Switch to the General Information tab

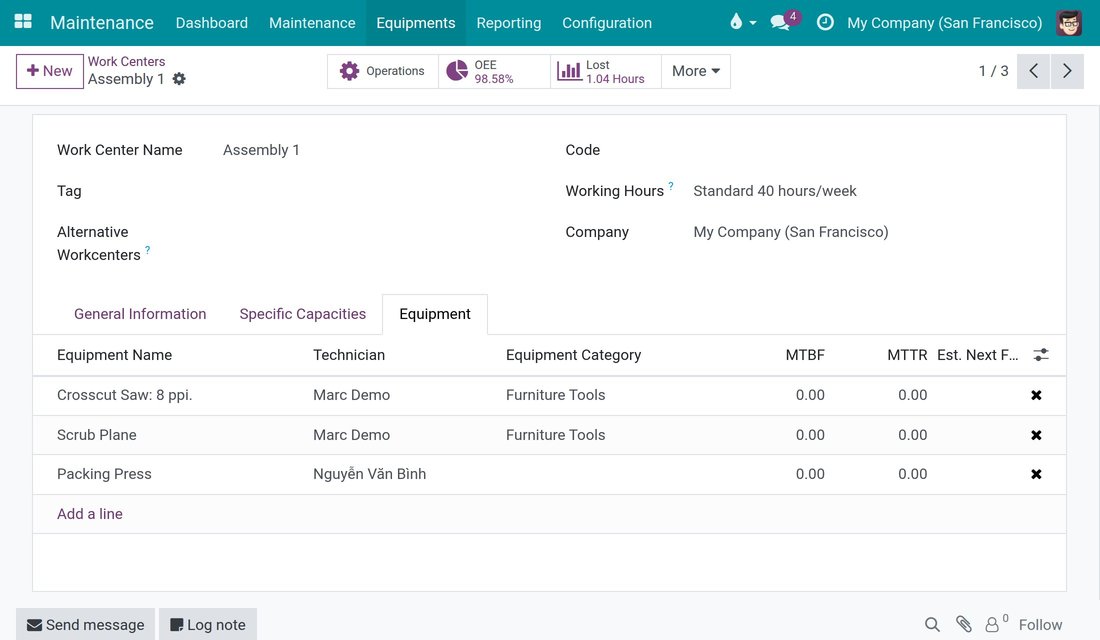click(x=140, y=314)
